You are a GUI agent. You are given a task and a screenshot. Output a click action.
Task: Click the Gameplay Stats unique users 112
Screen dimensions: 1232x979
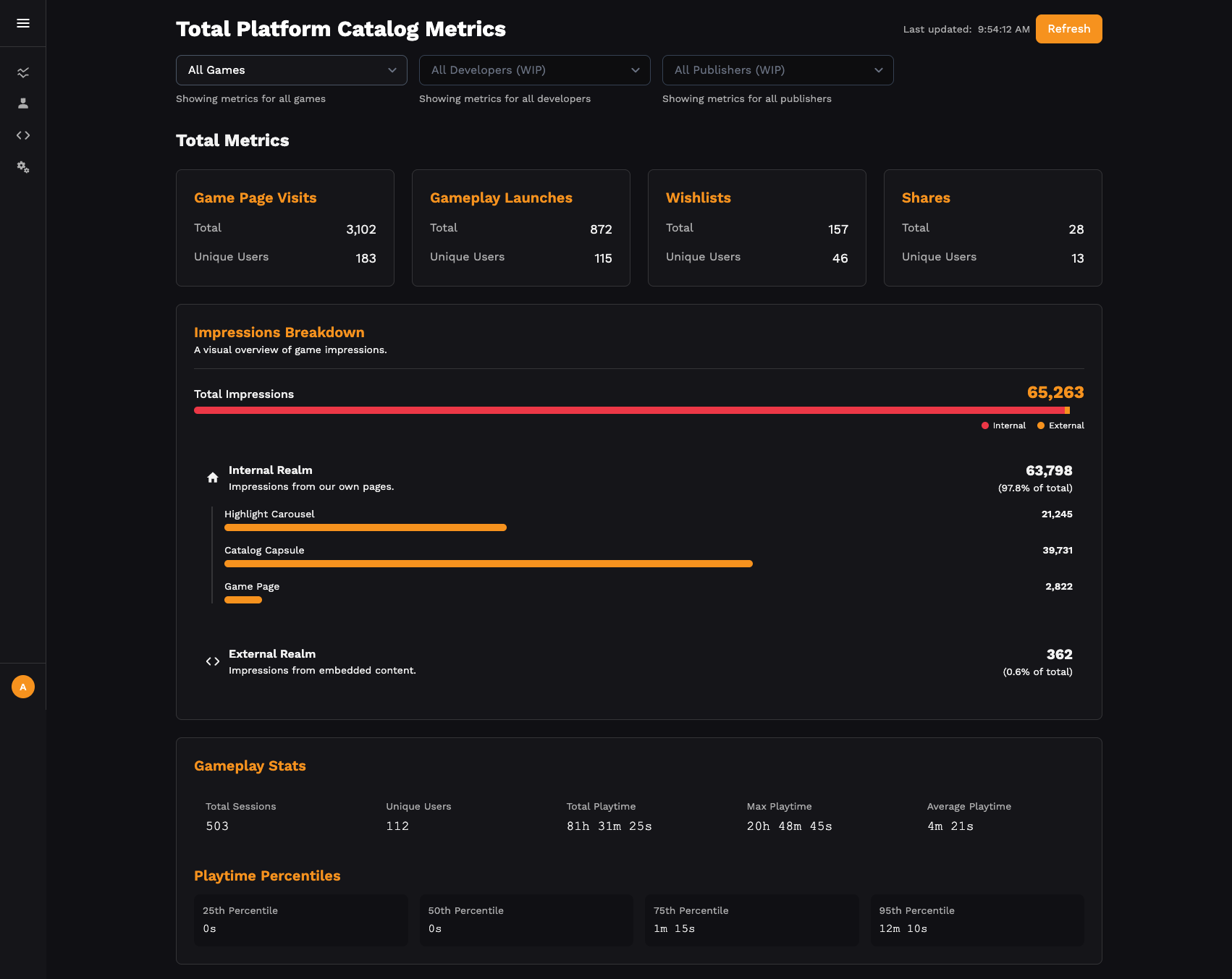[397, 826]
